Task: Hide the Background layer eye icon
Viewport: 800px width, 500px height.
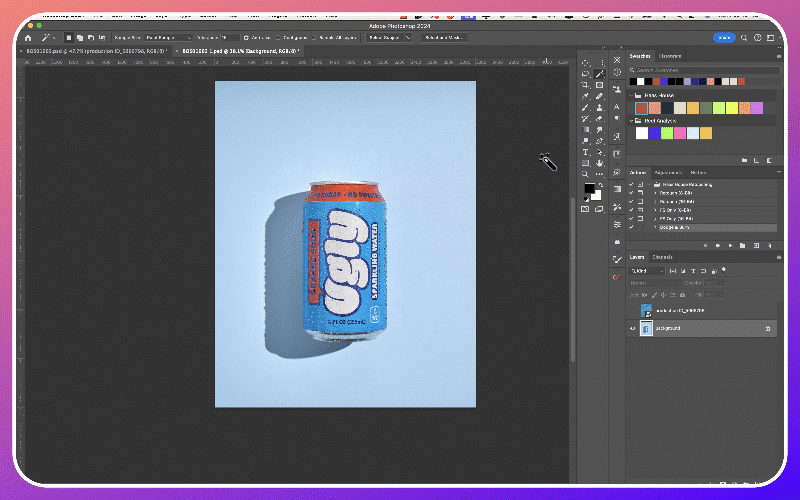Action: pyautogui.click(x=633, y=329)
